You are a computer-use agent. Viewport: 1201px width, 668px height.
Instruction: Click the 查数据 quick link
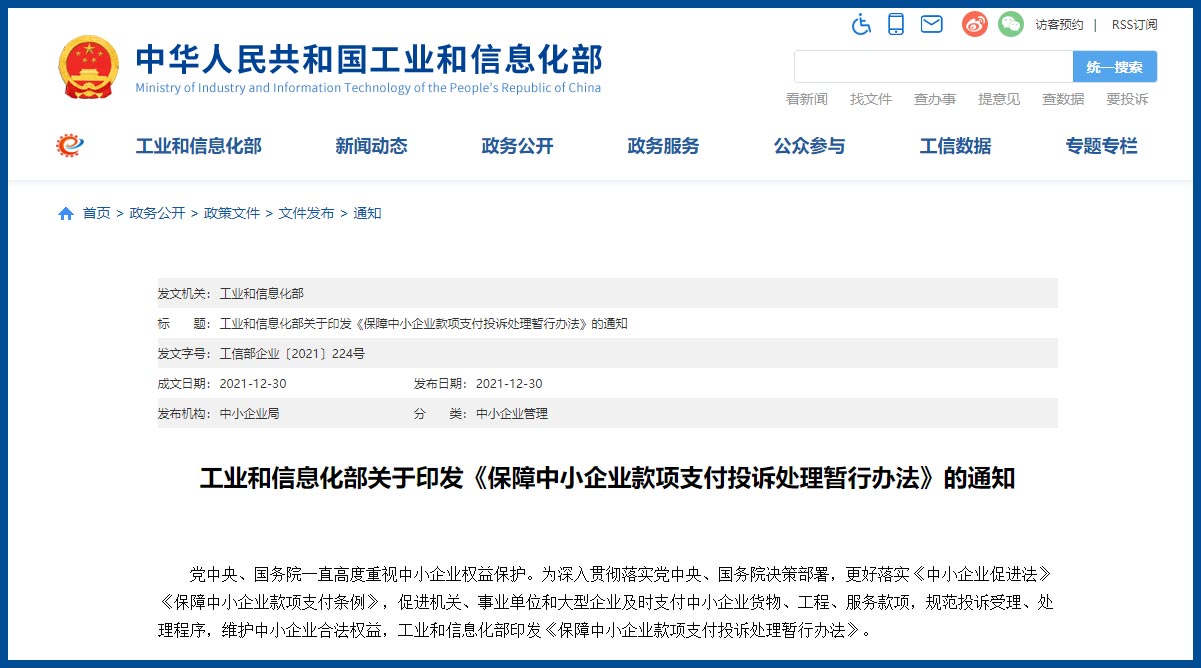1062,99
